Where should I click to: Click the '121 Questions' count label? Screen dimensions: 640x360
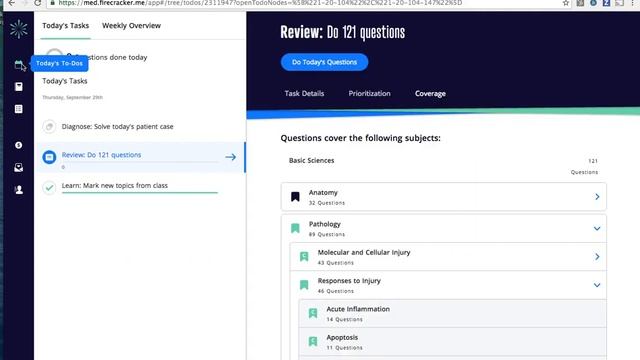[584, 167]
